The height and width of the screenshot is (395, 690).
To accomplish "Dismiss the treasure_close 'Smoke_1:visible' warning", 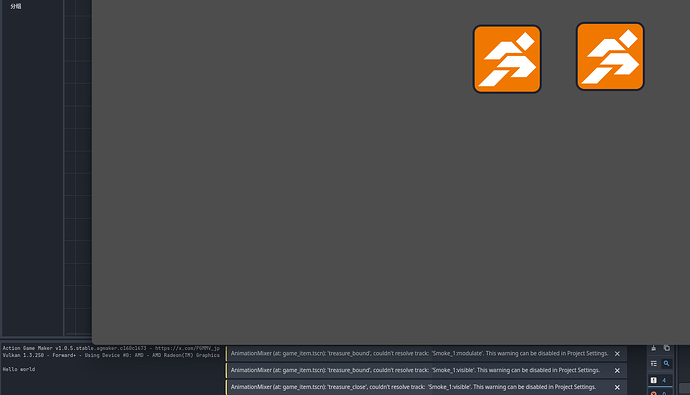I will pyautogui.click(x=617, y=387).
